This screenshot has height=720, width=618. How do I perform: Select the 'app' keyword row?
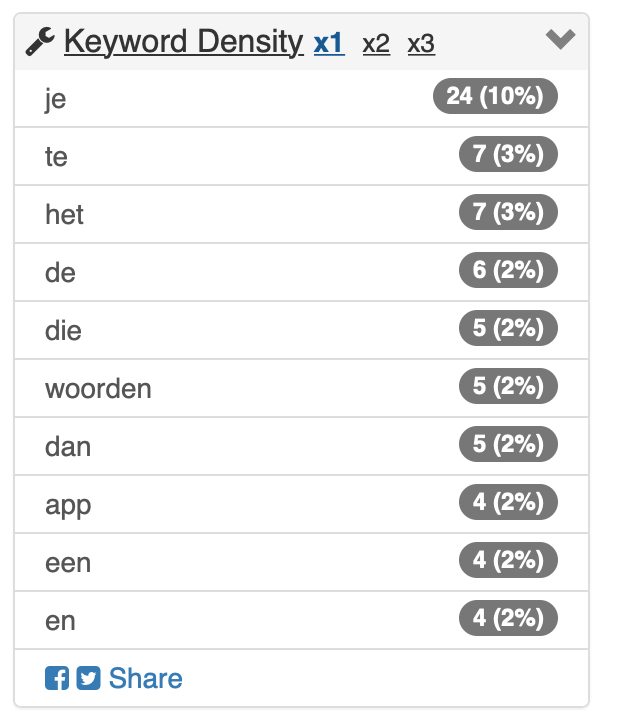coord(301,504)
